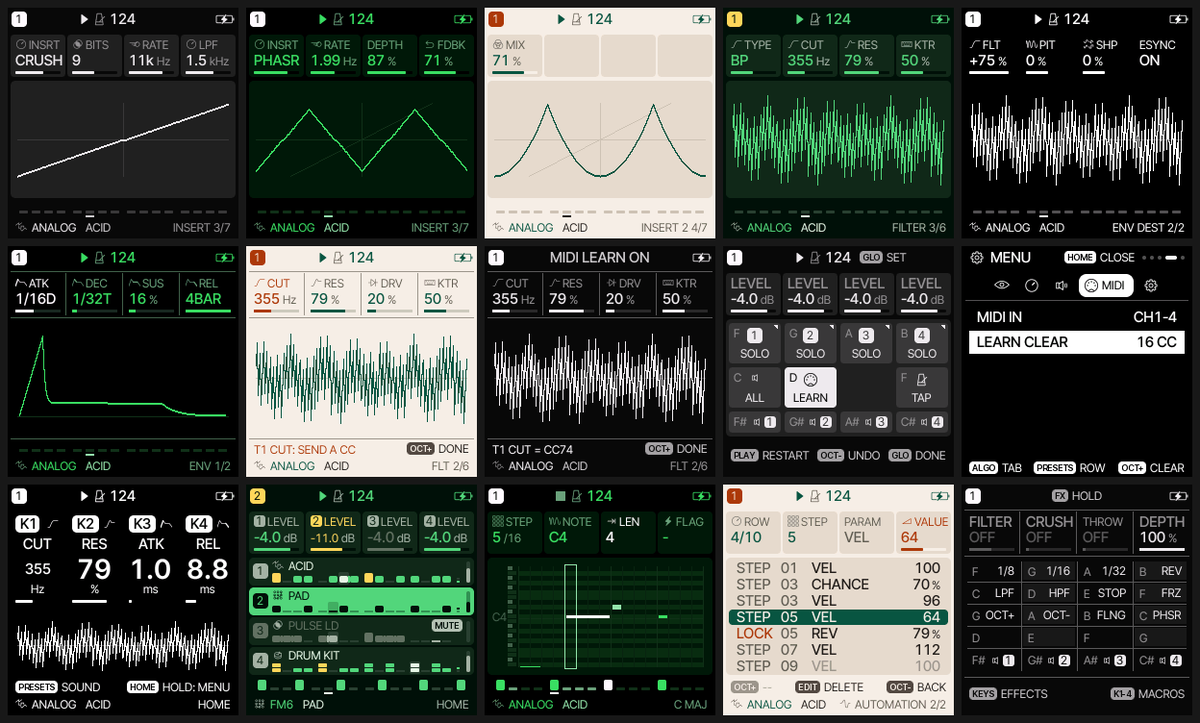Select the K4 macro badge above REL
This screenshot has width=1200, height=723.
click(200, 523)
